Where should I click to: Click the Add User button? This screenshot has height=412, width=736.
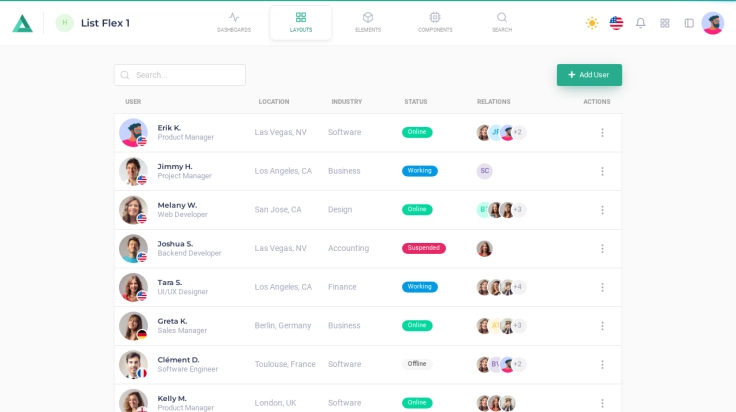pos(589,75)
